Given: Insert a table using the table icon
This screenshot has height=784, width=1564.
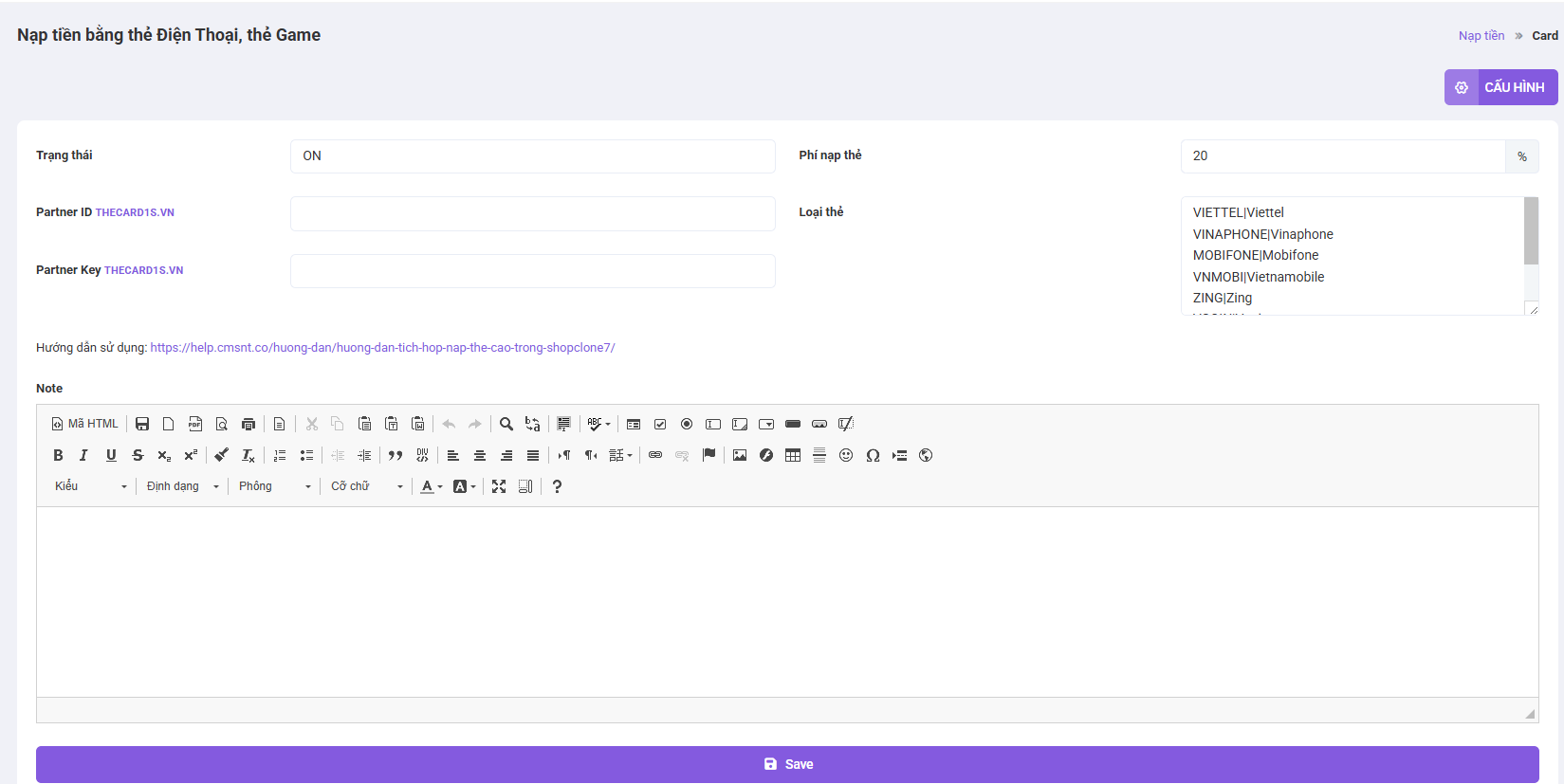Looking at the screenshot, I should 793,455.
